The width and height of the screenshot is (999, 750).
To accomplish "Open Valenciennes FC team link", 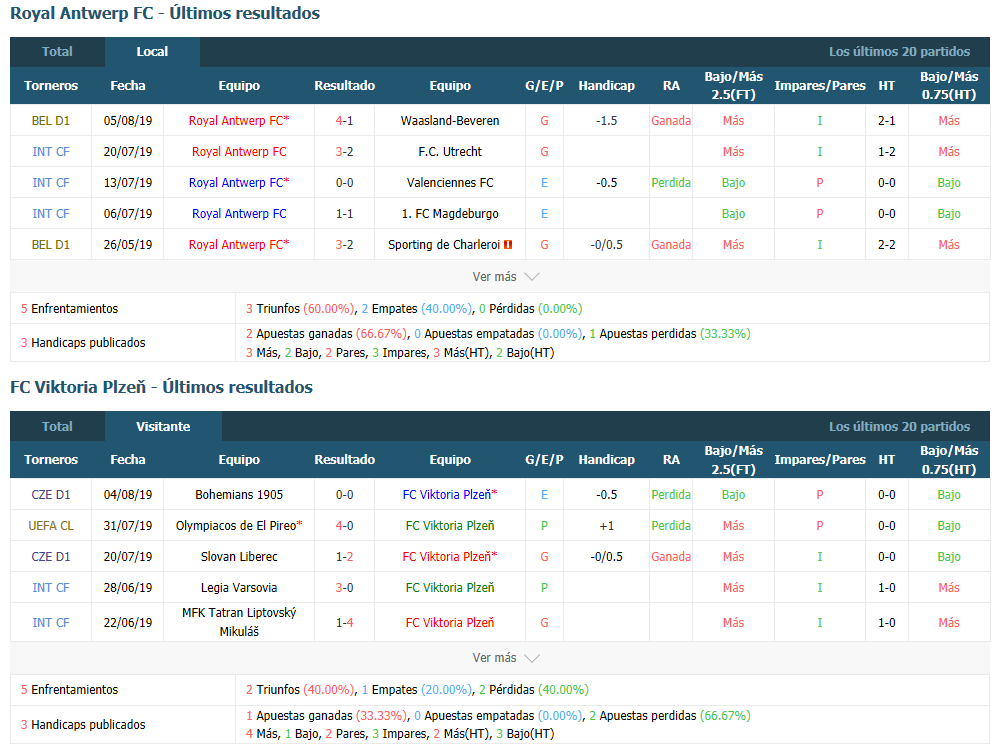I will (450, 183).
